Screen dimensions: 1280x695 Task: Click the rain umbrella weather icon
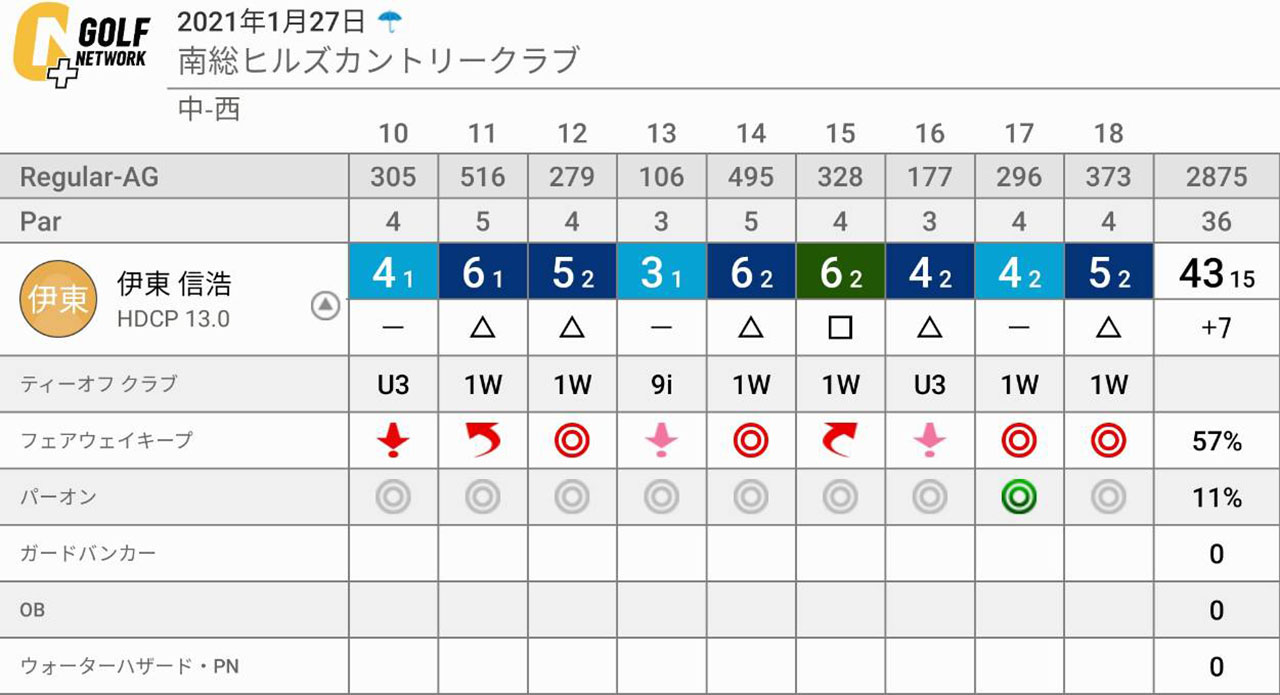pyautogui.click(x=387, y=20)
